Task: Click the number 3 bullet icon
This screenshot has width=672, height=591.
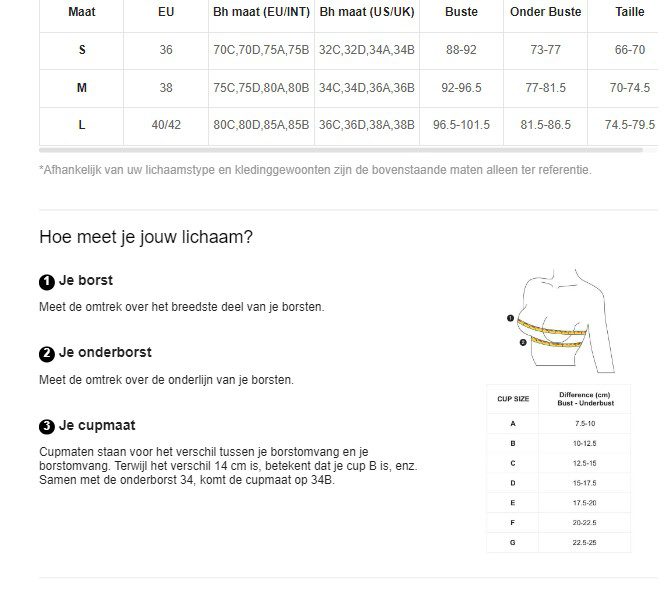Action: 47,427
